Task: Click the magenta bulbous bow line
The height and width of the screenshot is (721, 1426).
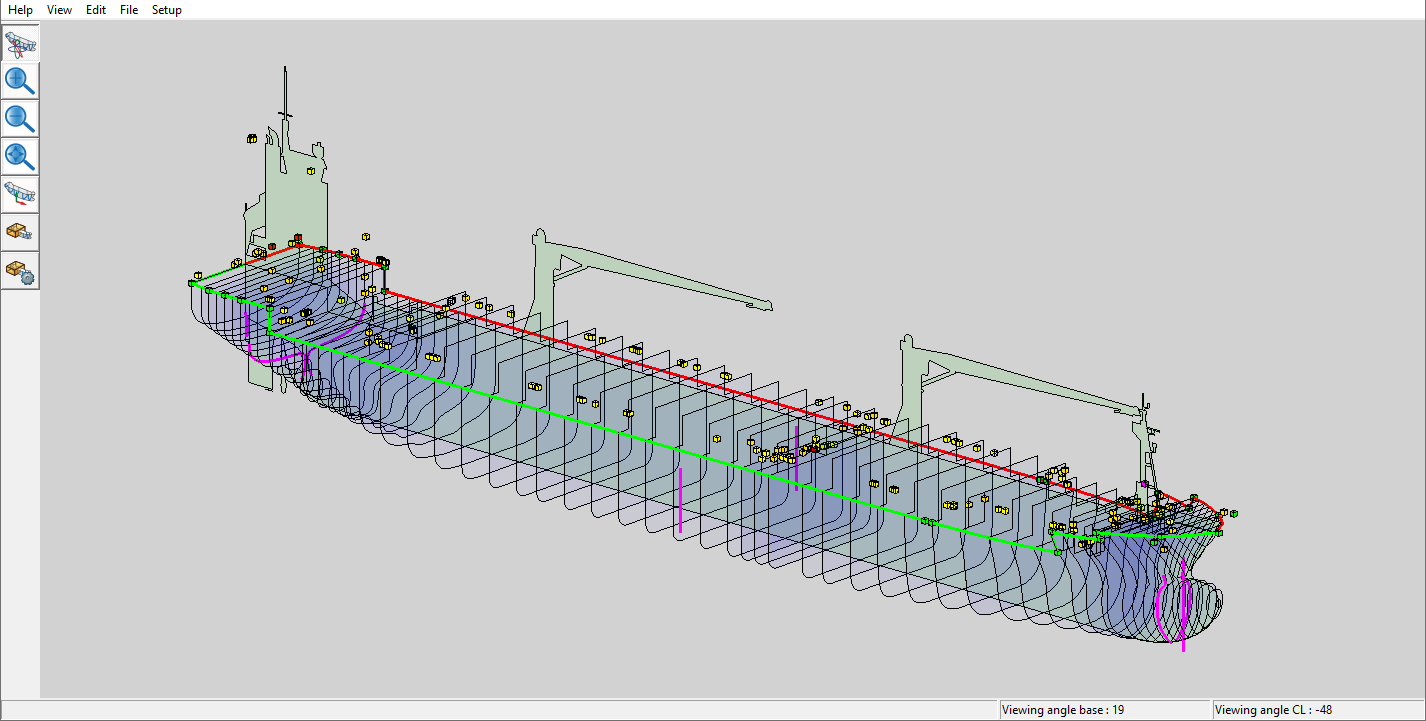Action: click(1183, 605)
